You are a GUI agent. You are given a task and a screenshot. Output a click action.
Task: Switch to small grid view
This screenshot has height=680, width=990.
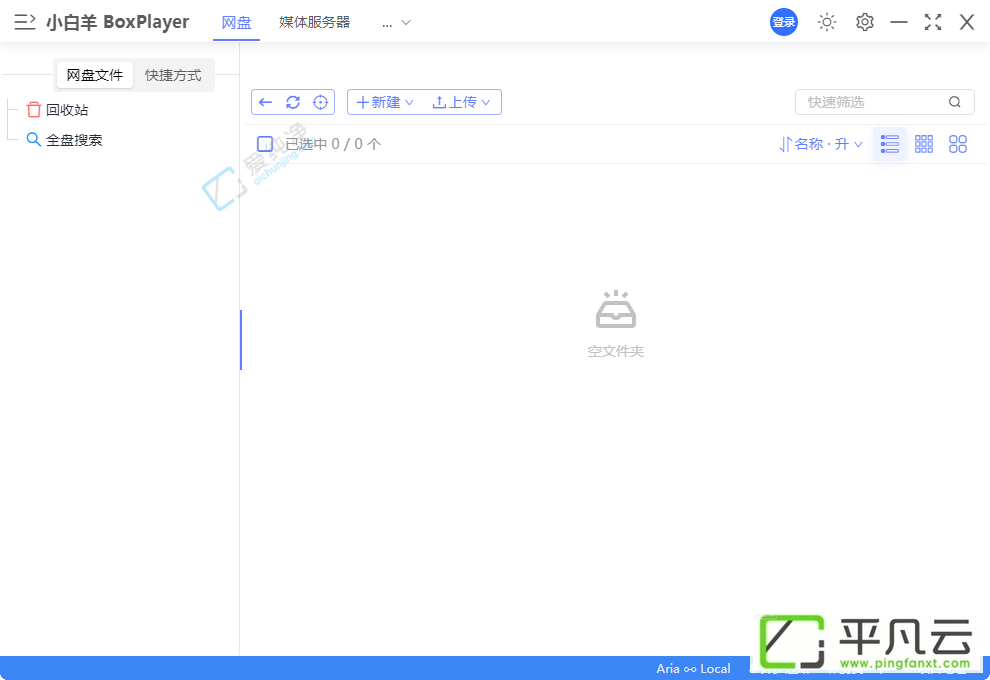click(924, 144)
